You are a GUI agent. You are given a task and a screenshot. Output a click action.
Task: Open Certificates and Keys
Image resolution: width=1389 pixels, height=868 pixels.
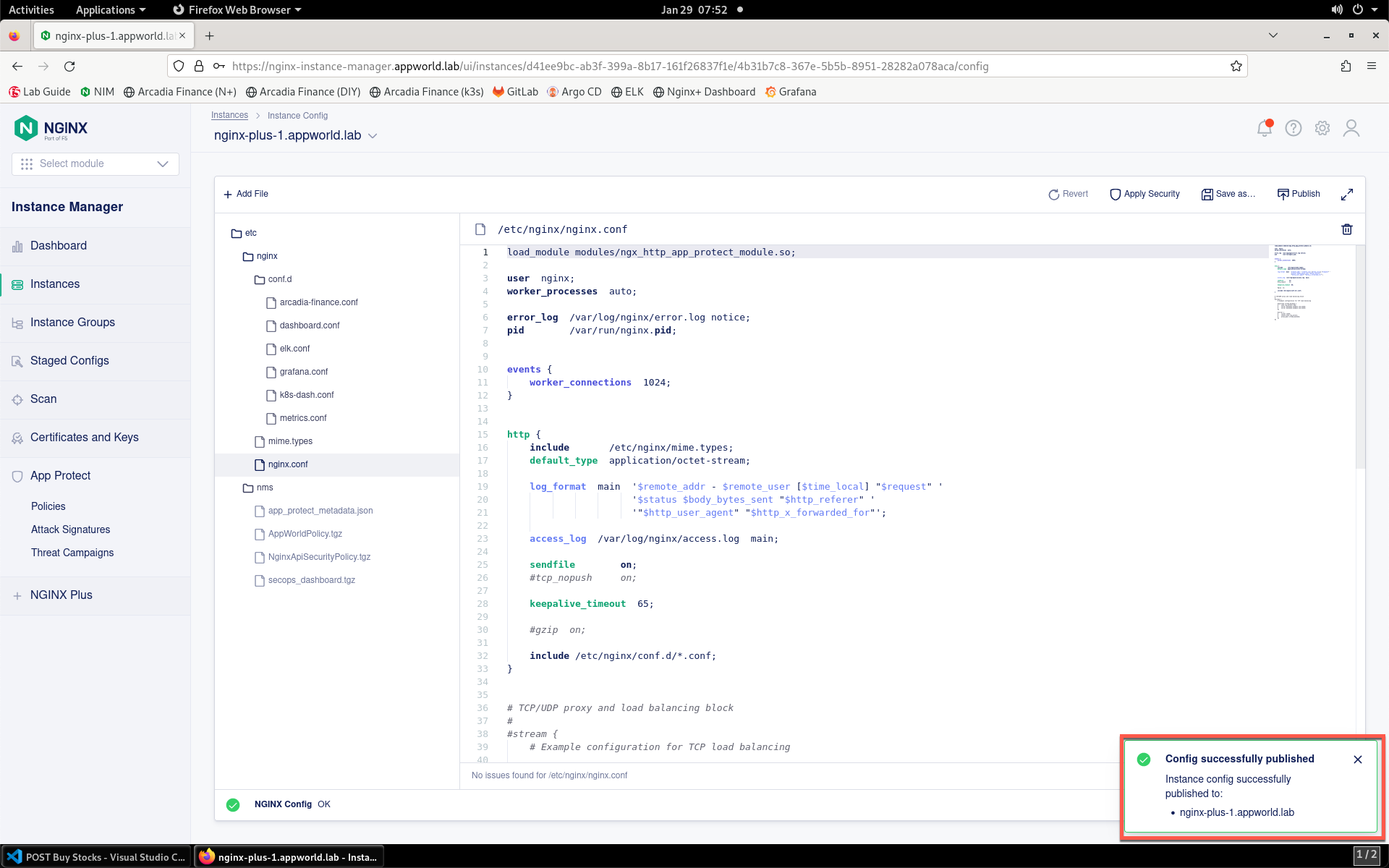[84, 438]
